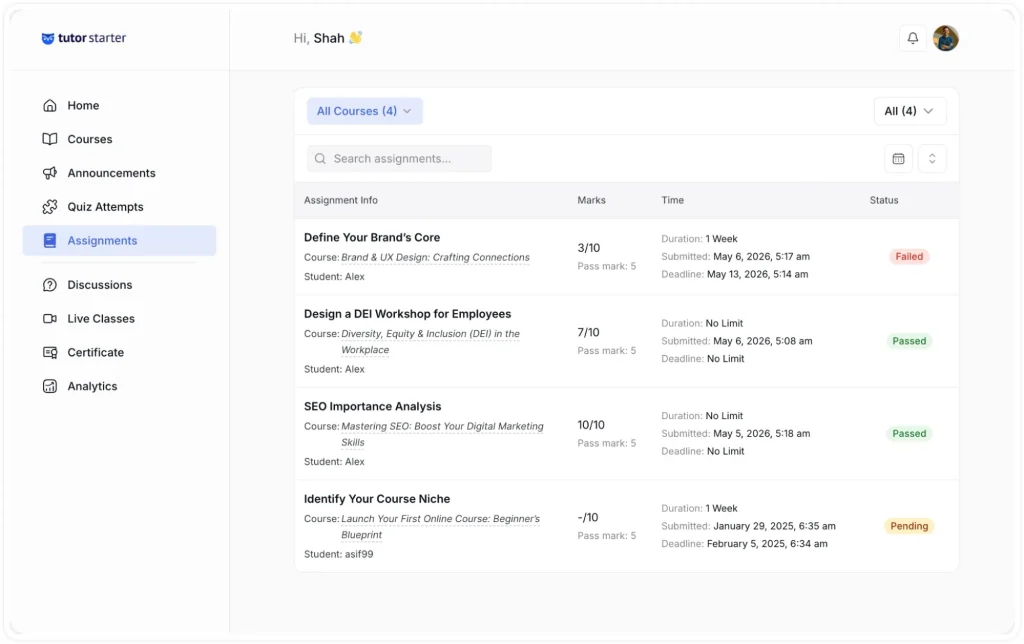Expand the All Courses (4) dropdown
This screenshot has height=644, width=1024.
point(364,111)
